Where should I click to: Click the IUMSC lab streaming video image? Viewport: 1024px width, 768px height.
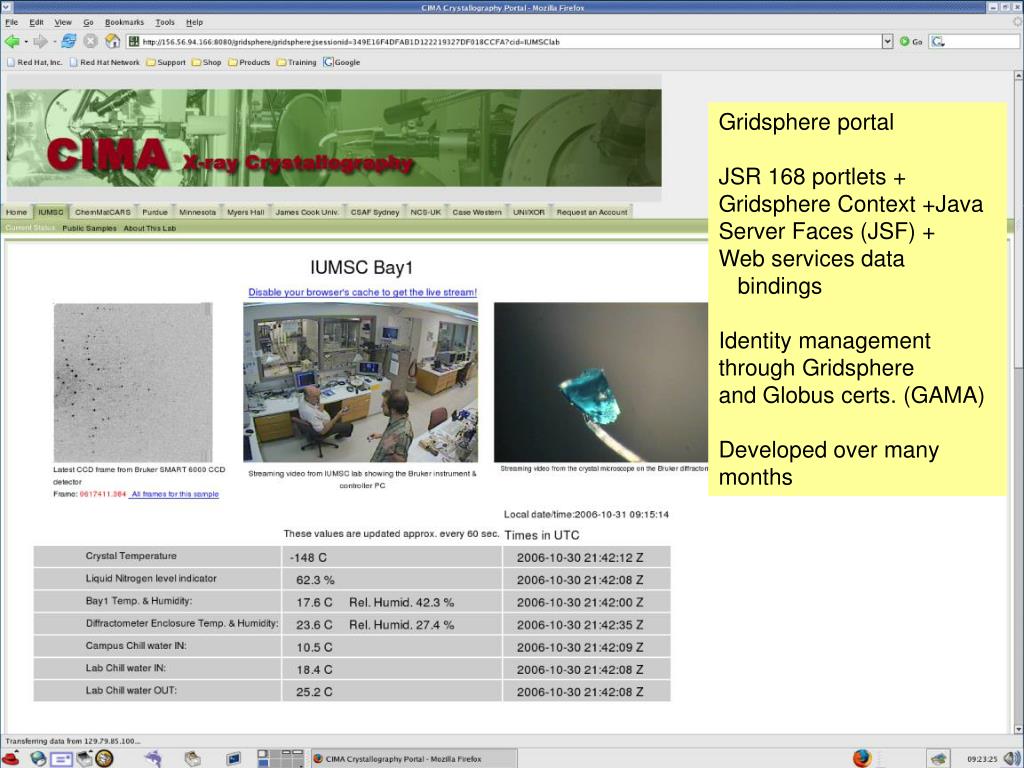(x=360, y=382)
